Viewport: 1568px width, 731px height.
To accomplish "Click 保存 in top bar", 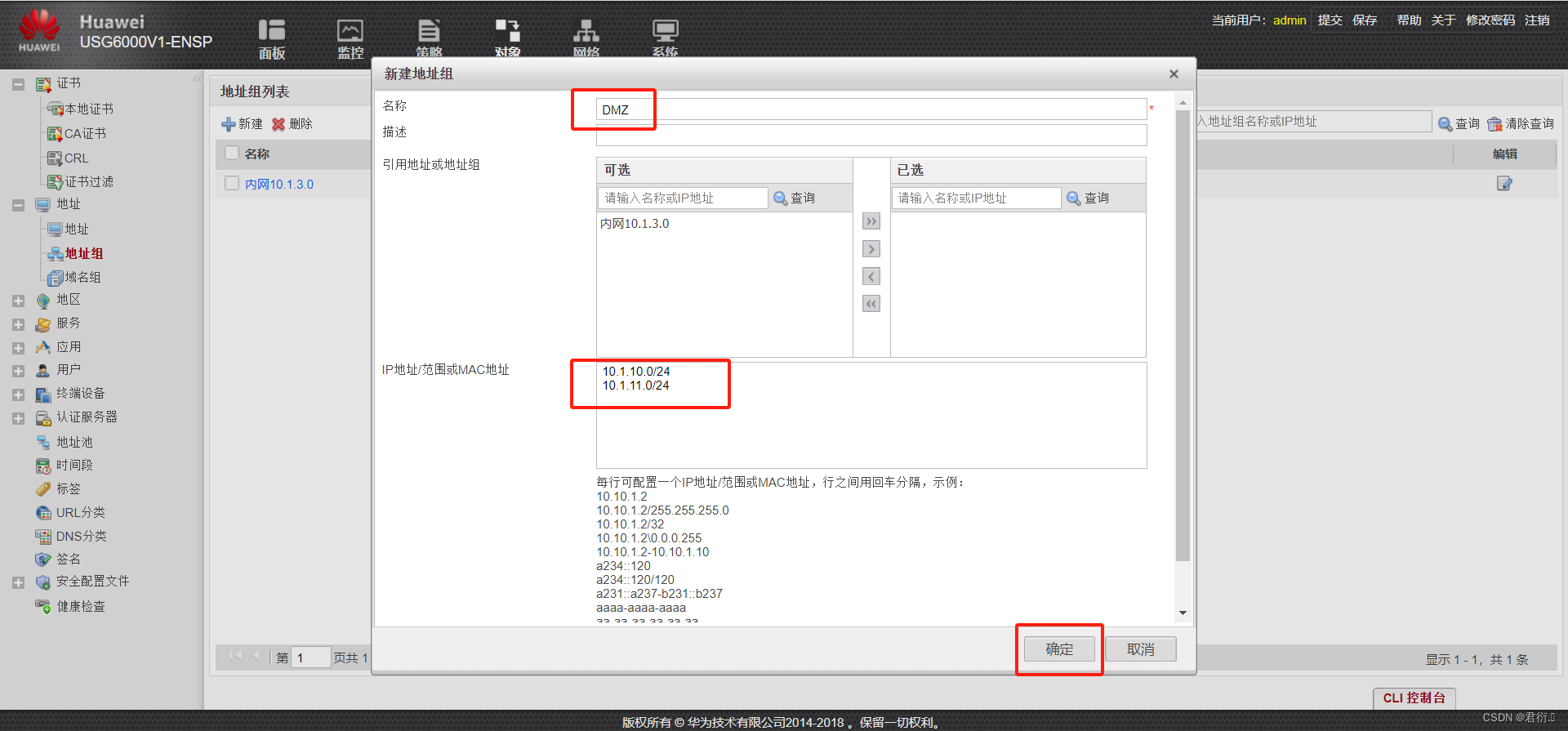I will pos(1365,20).
